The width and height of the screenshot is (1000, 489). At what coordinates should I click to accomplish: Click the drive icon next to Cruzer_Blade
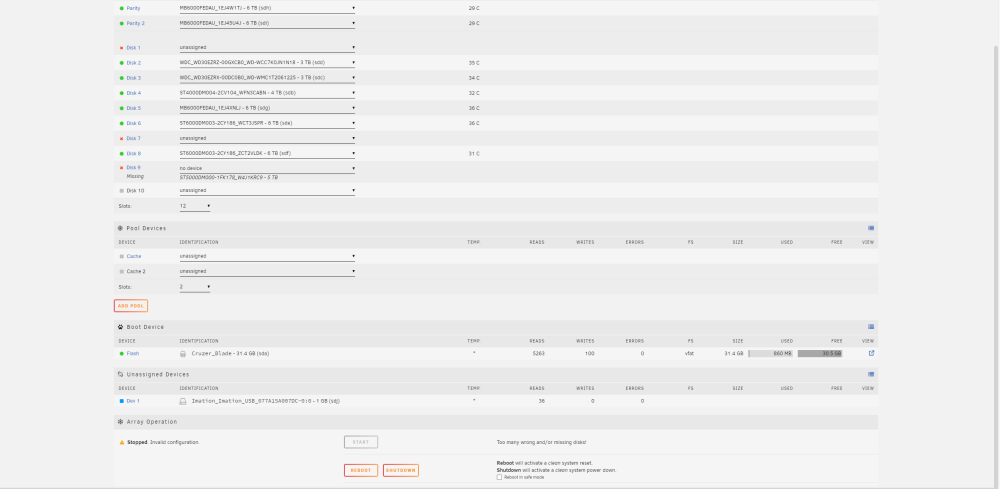183,353
